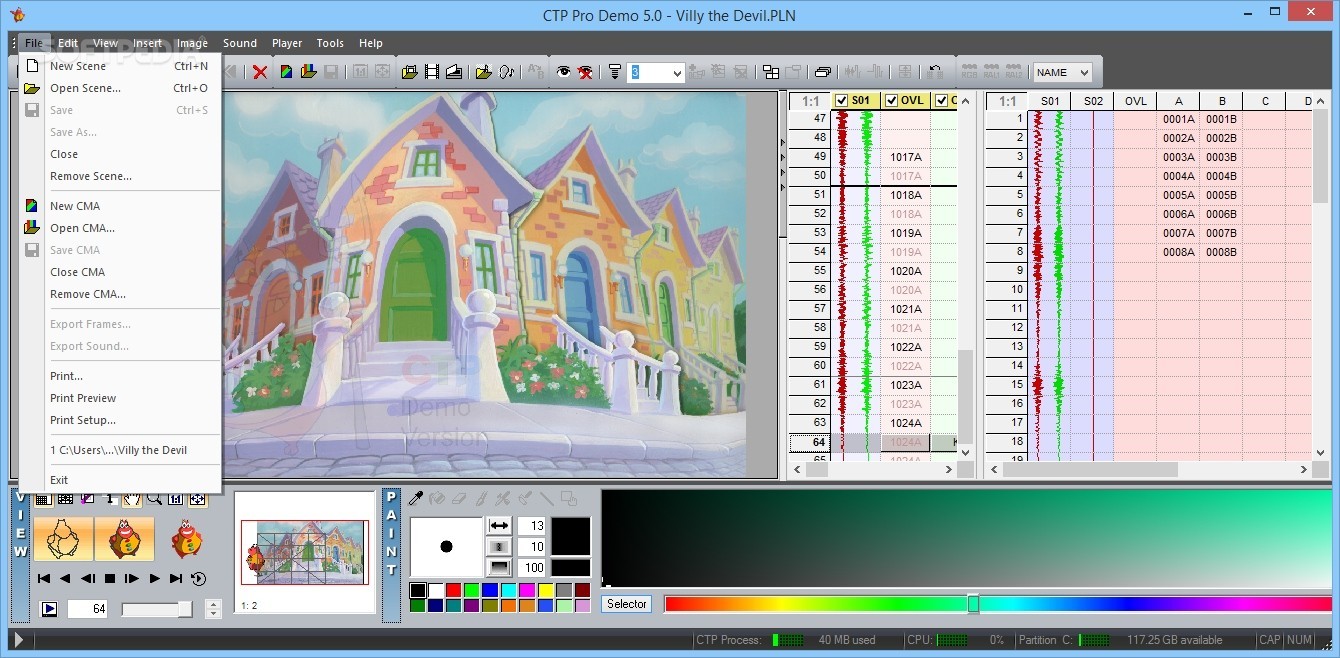
Task: Toggle the OVL column checkbox
Action: click(x=891, y=100)
